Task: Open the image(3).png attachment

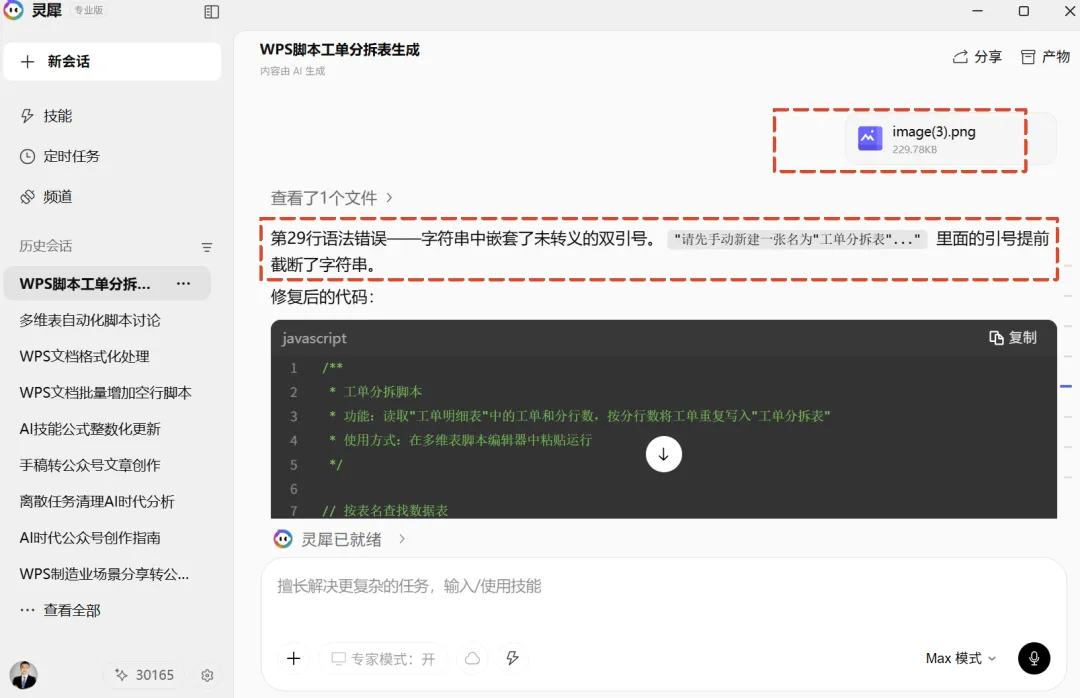Action: click(951, 139)
